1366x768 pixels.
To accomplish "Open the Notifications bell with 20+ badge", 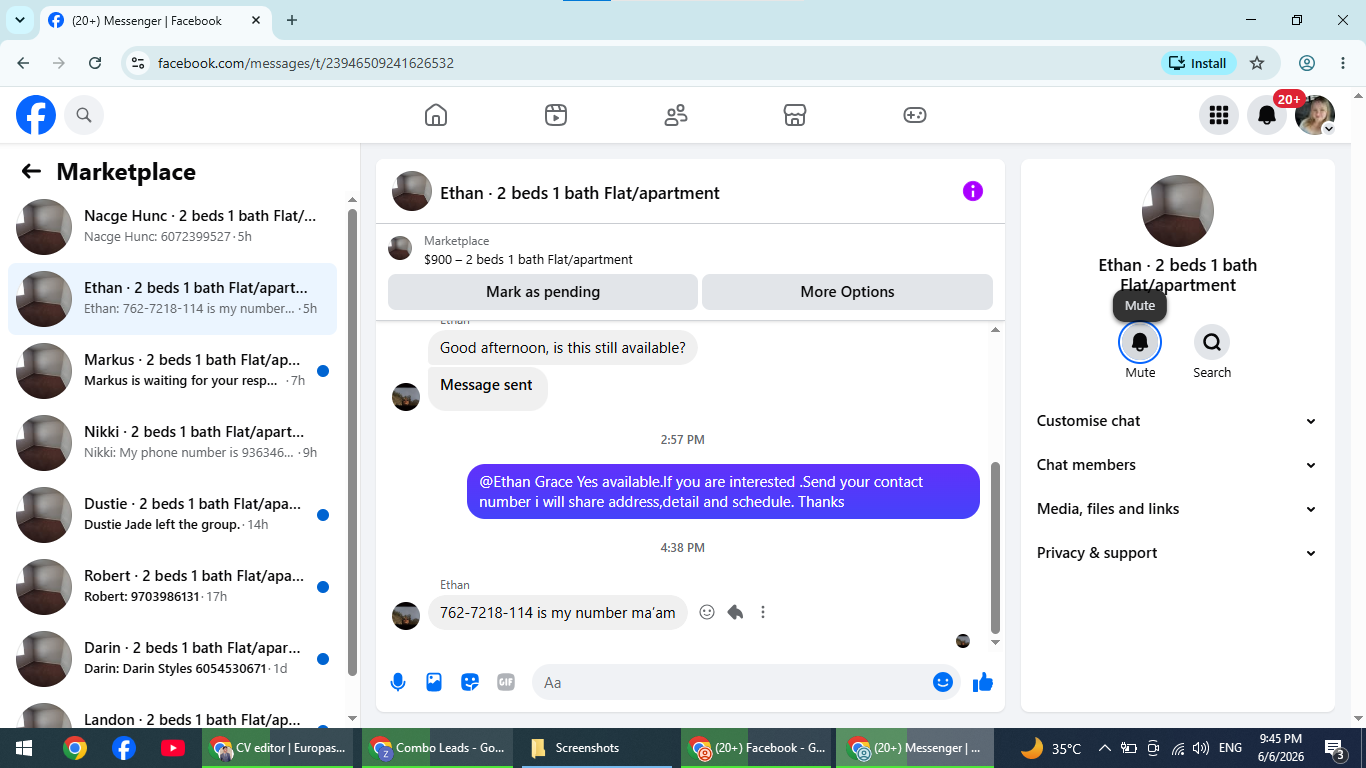I will 1267,115.
